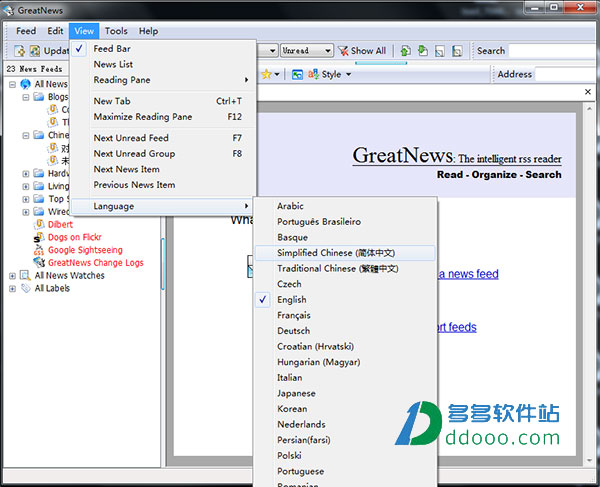Open the Tools menu
Screen dimensions: 600x487
pyautogui.click(x=116, y=31)
